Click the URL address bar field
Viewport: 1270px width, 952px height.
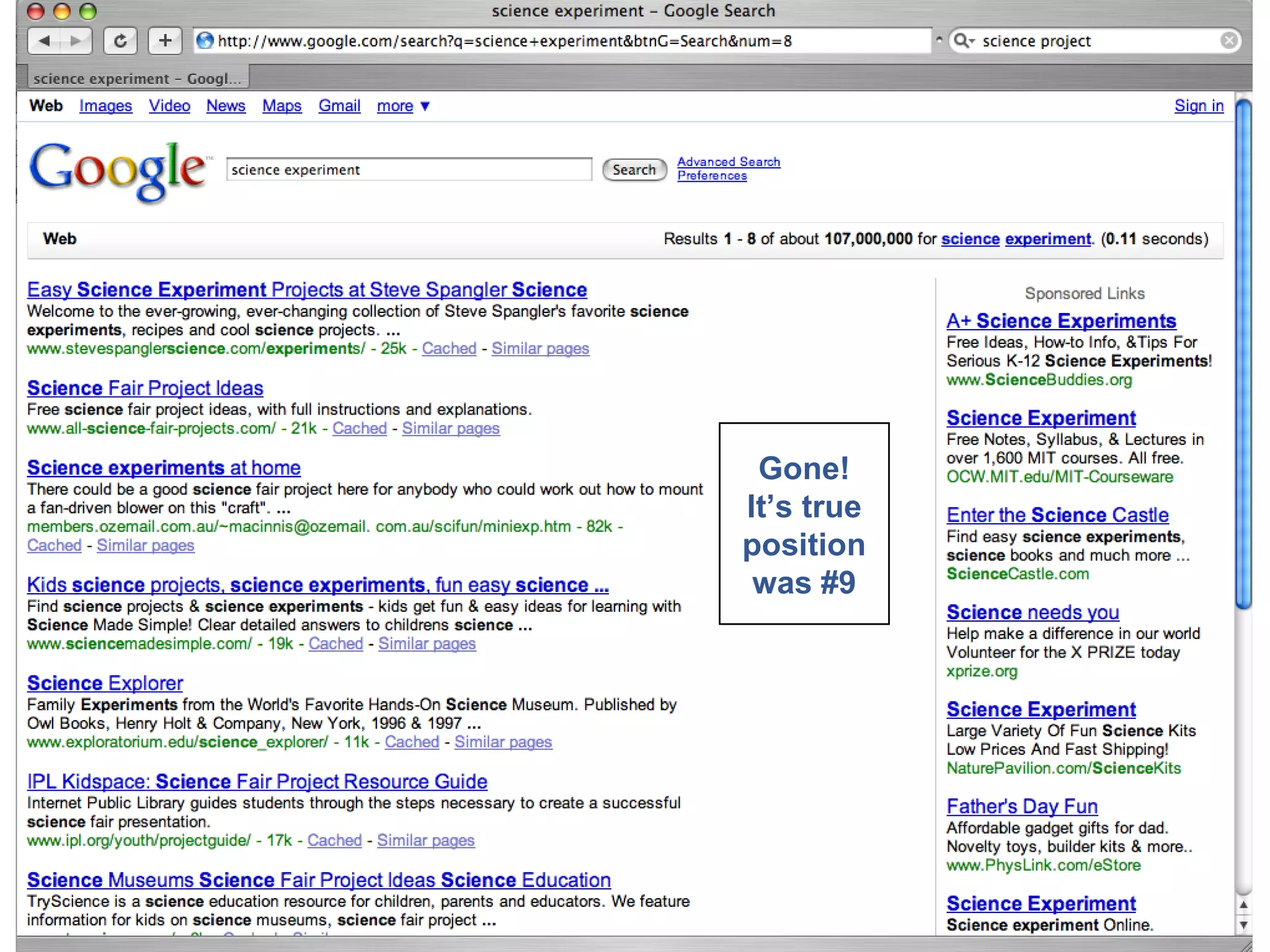[558, 41]
